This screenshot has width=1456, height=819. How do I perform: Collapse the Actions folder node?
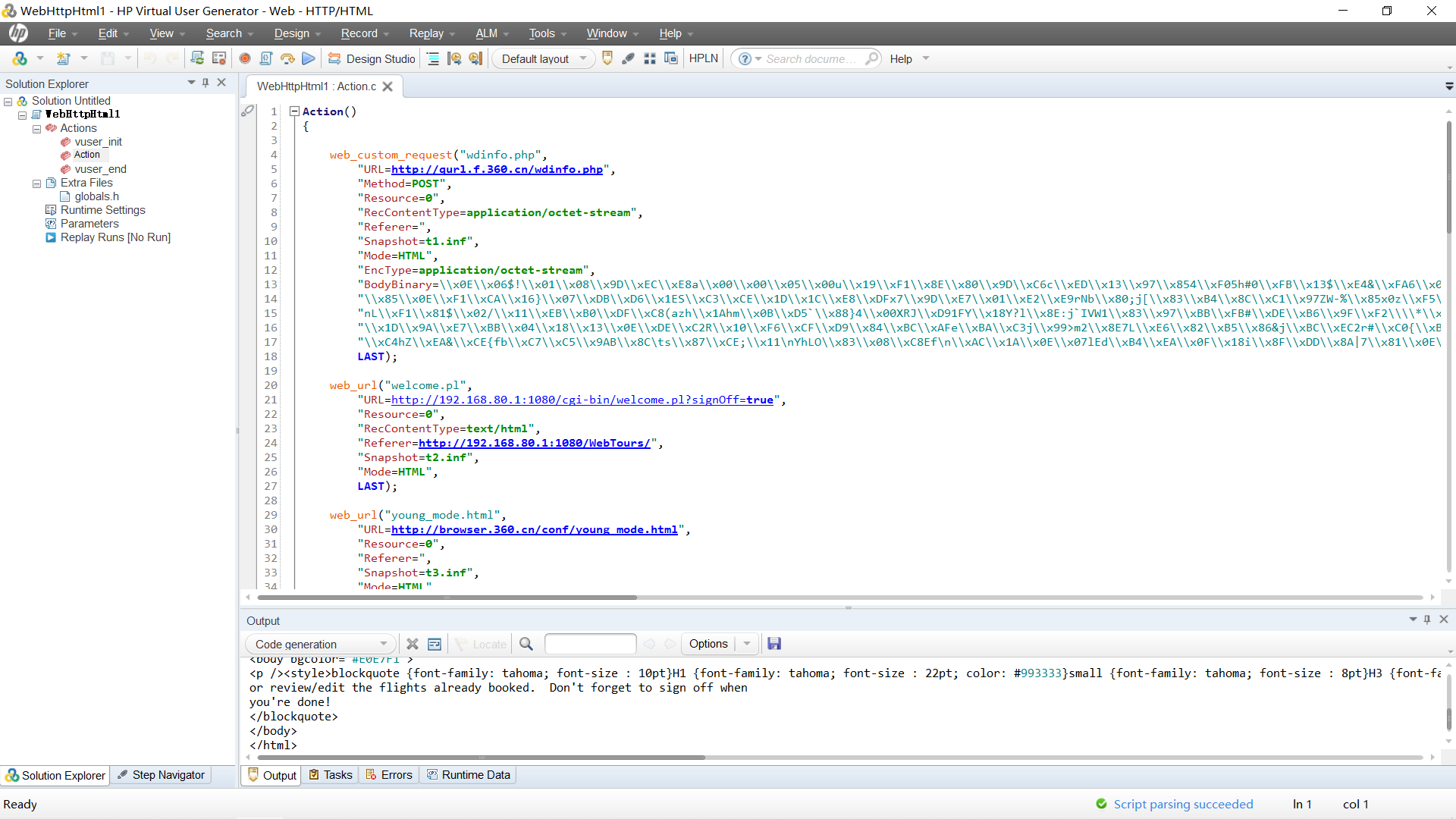(x=36, y=129)
